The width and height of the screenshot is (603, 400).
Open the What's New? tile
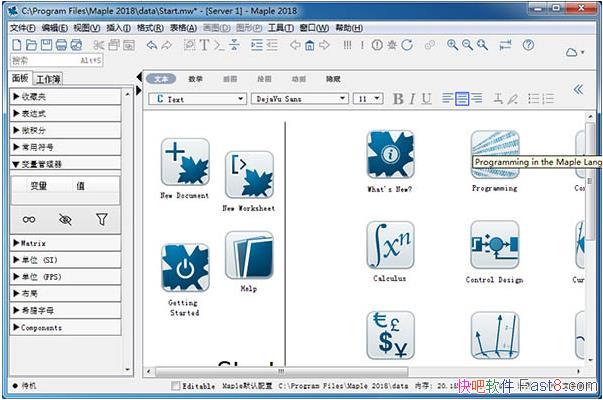[x=390, y=155]
